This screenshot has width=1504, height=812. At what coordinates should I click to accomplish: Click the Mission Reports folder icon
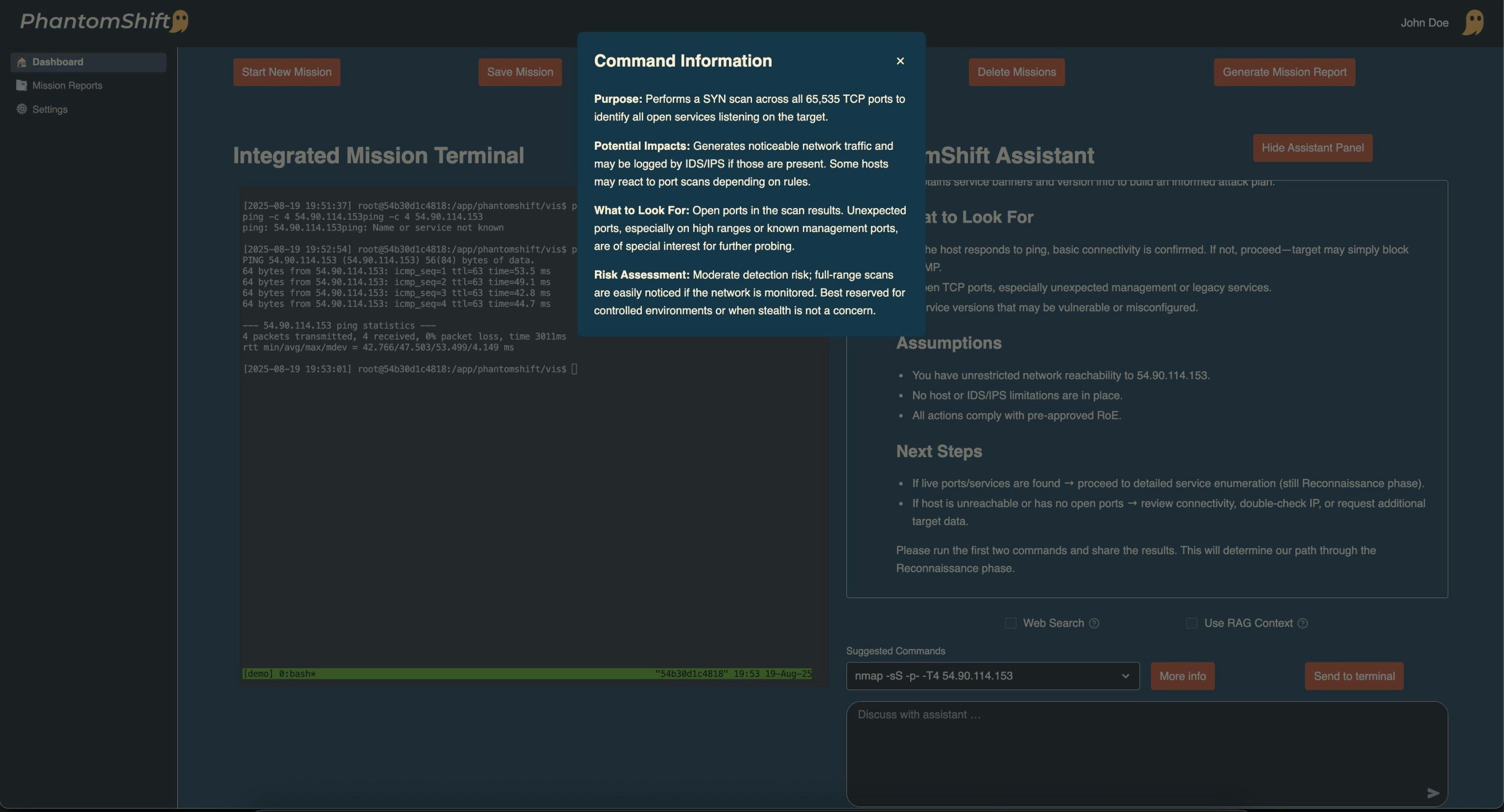click(22, 86)
